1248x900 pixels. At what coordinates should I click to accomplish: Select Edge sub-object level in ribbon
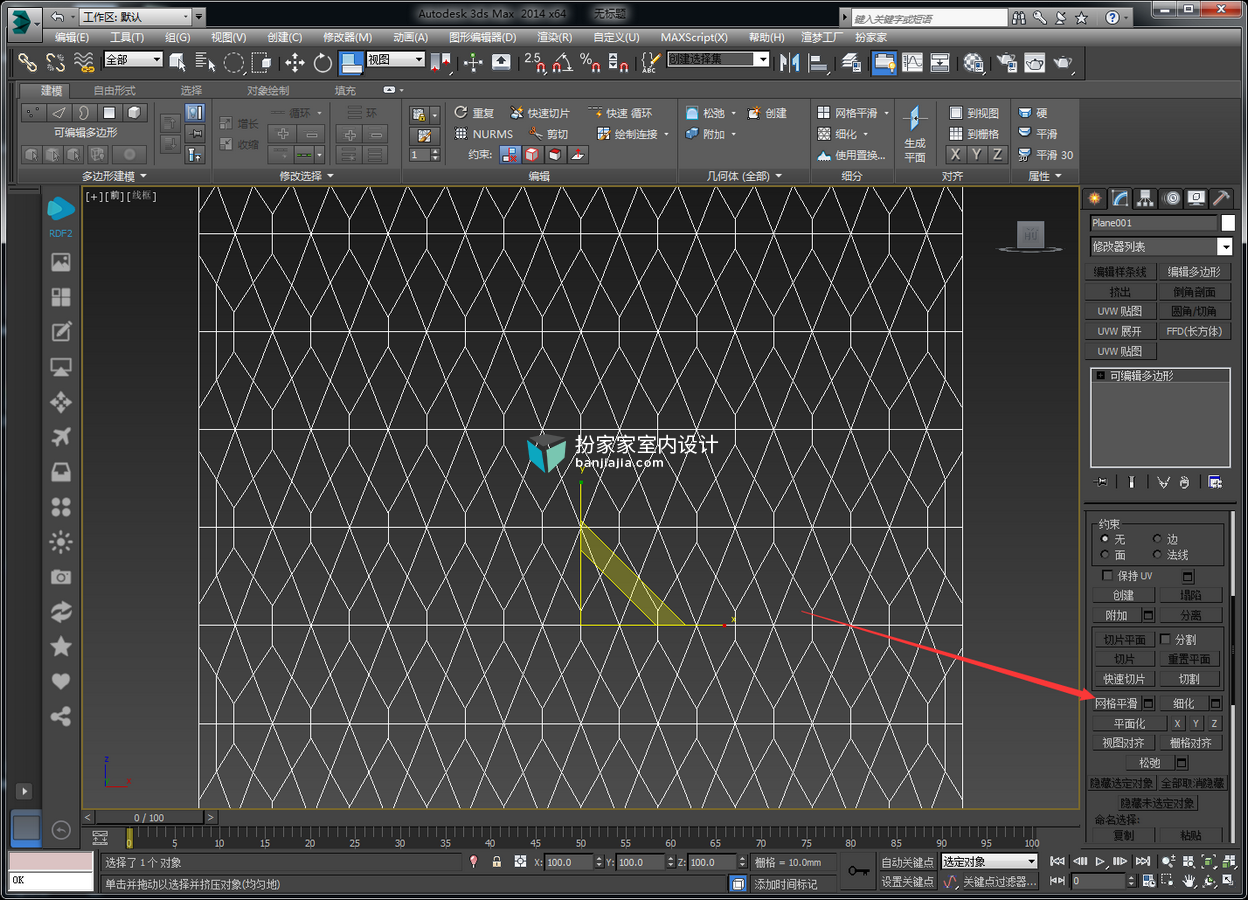(x=59, y=112)
